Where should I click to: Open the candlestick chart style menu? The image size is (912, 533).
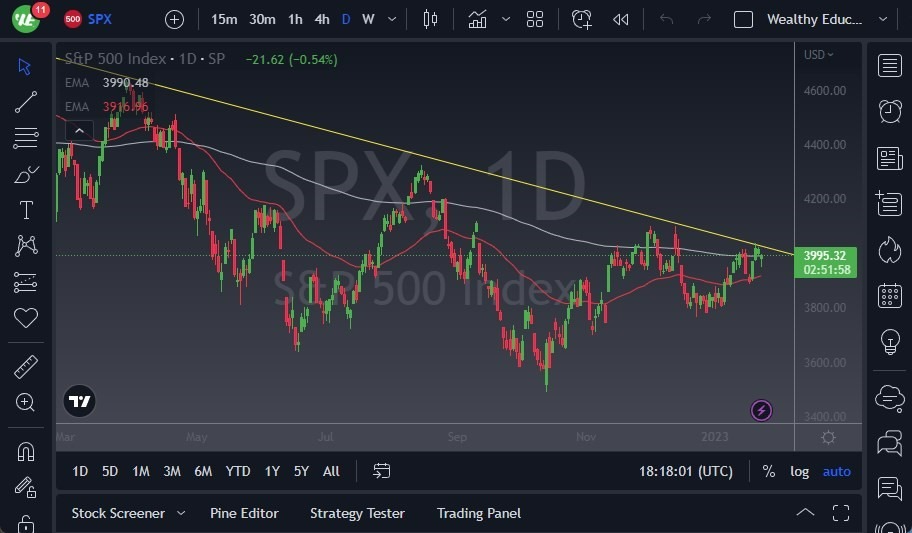430,19
